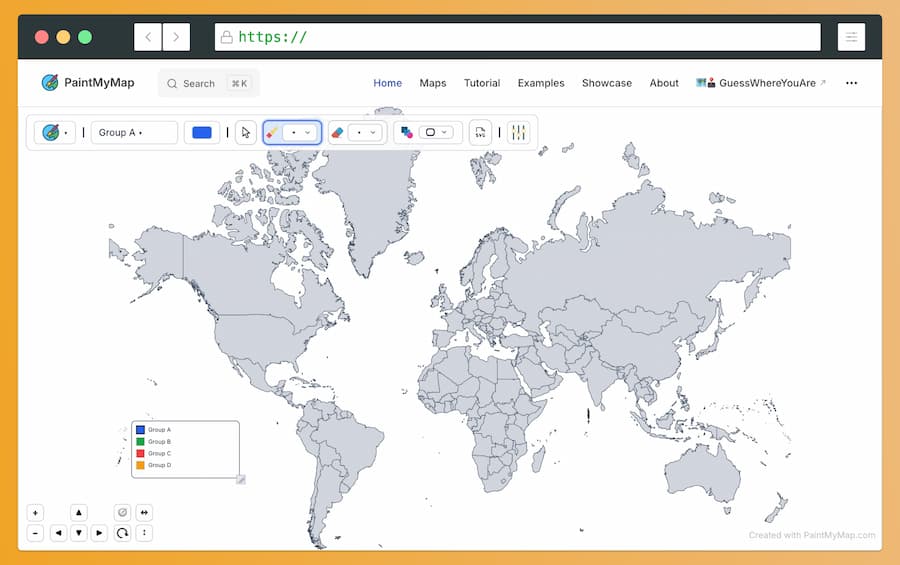Pan map down with down arrow
Image resolution: width=900 pixels, height=565 pixels.
79,533
